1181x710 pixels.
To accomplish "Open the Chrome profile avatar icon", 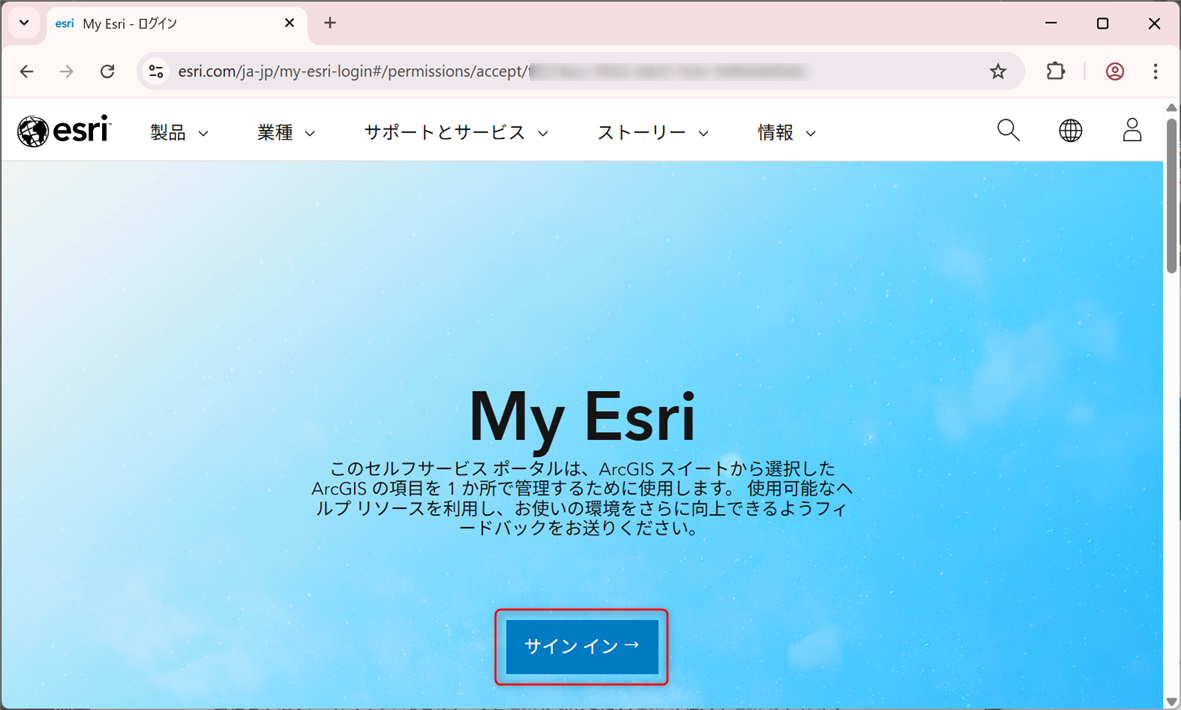I will [x=1115, y=72].
